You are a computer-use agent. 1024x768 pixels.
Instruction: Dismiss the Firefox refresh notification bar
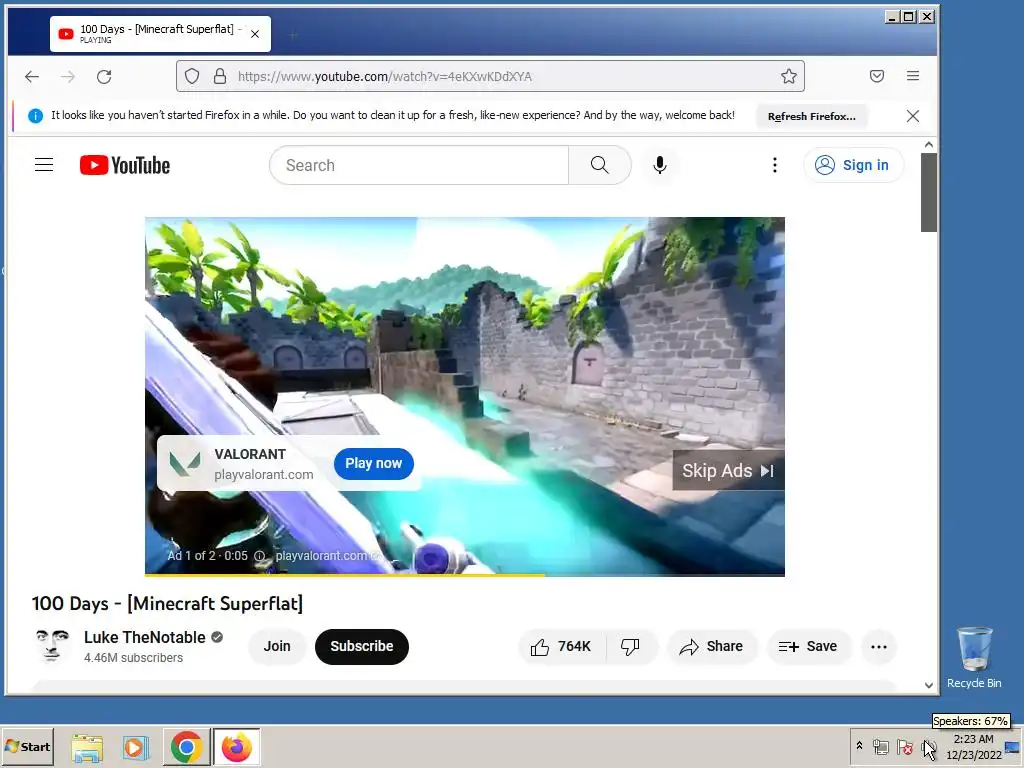(913, 116)
